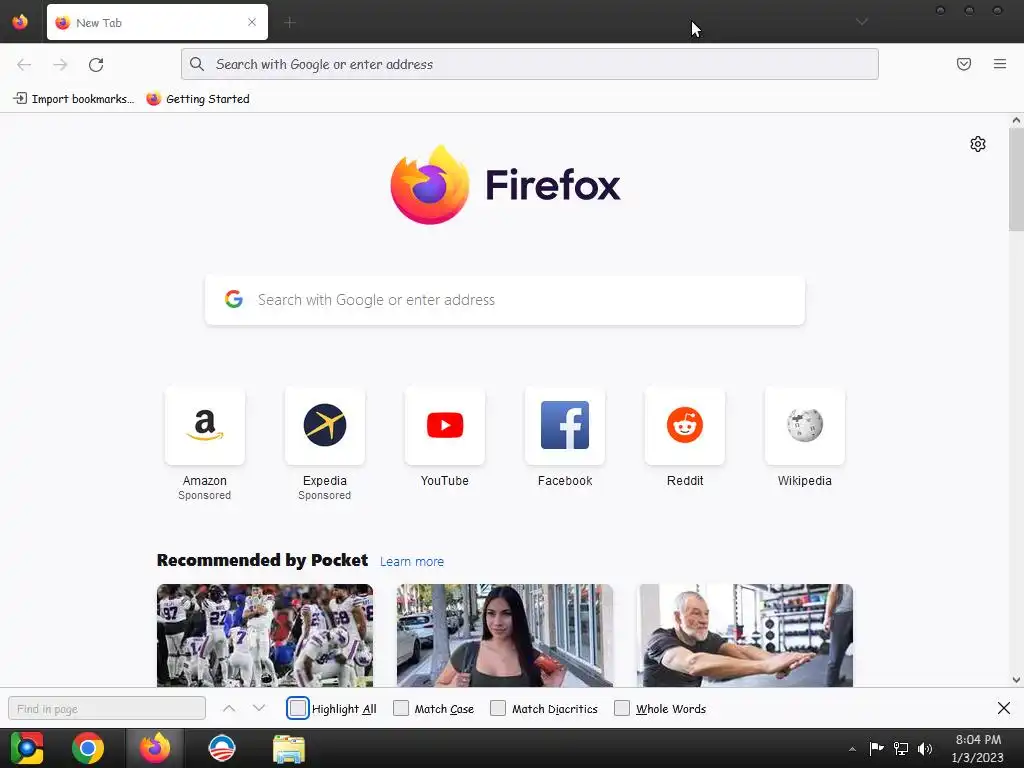The image size is (1024, 768).
Task: Click the taskbar clock showing 8:04 PM
Action: pyautogui.click(x=977, y=748)
